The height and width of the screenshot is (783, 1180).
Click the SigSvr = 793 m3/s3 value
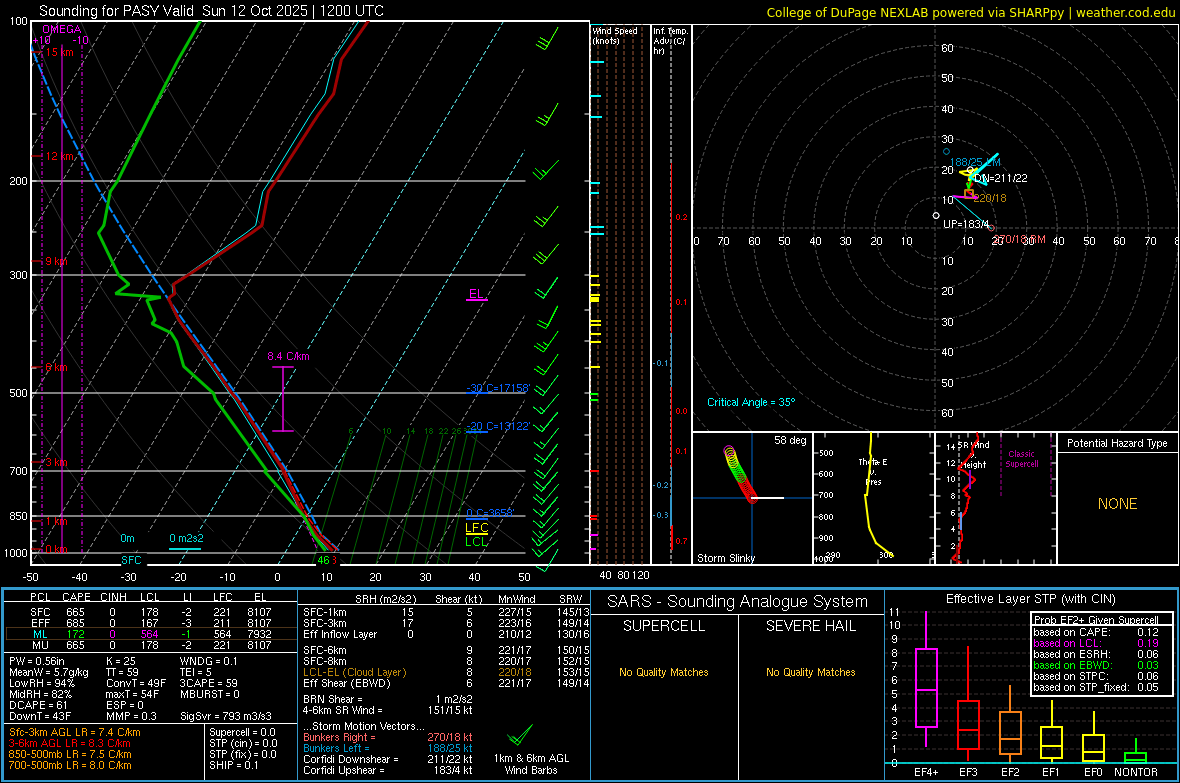point(226,716)
